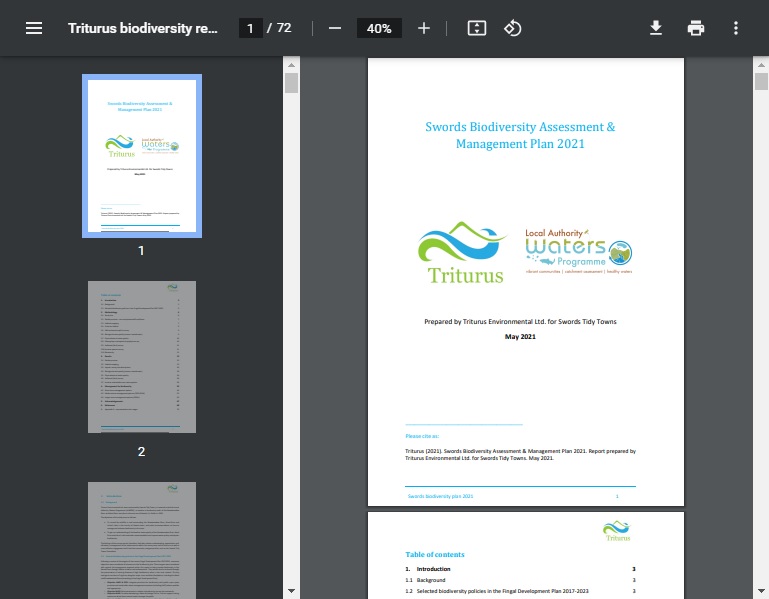Click the document title Triturus biodiversity report
Screen dimensions: 769x599
point(142,28)
